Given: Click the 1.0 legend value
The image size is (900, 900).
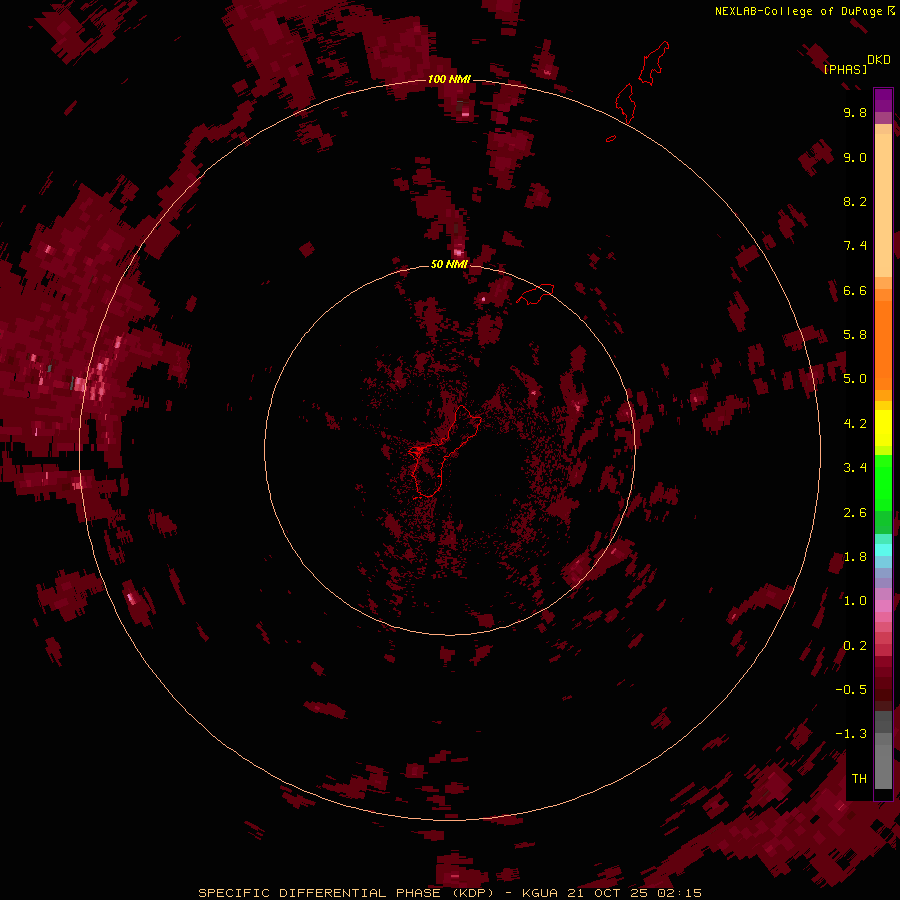Looking at the screenshot, I should click(855, 601).
